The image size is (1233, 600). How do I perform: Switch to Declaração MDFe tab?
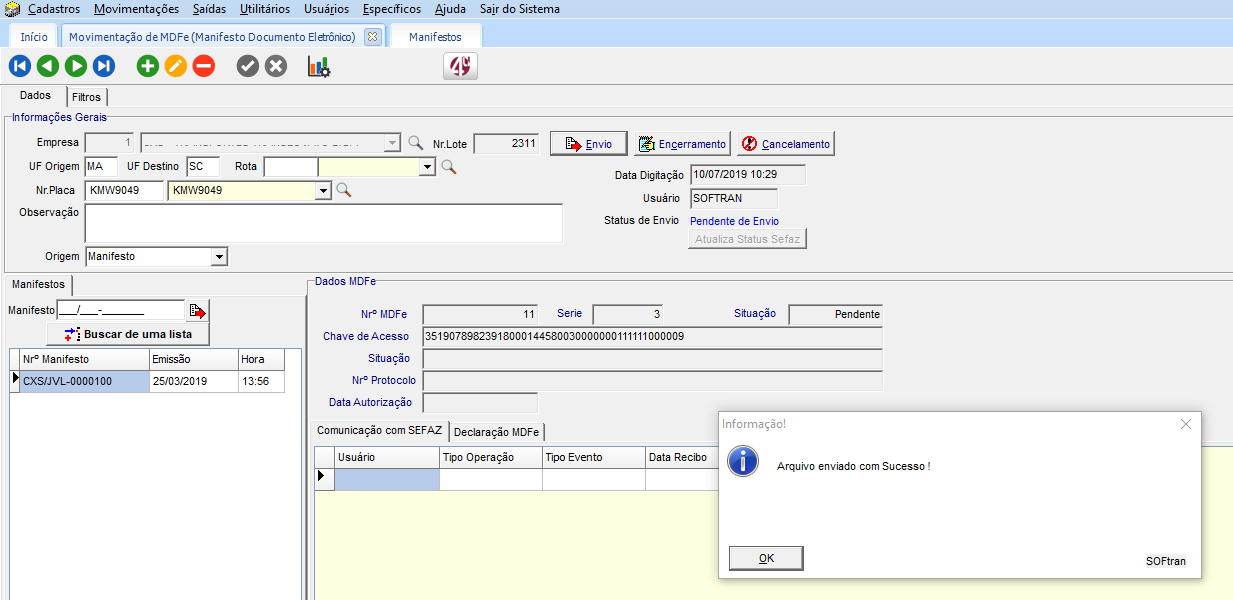click(497, 432)
